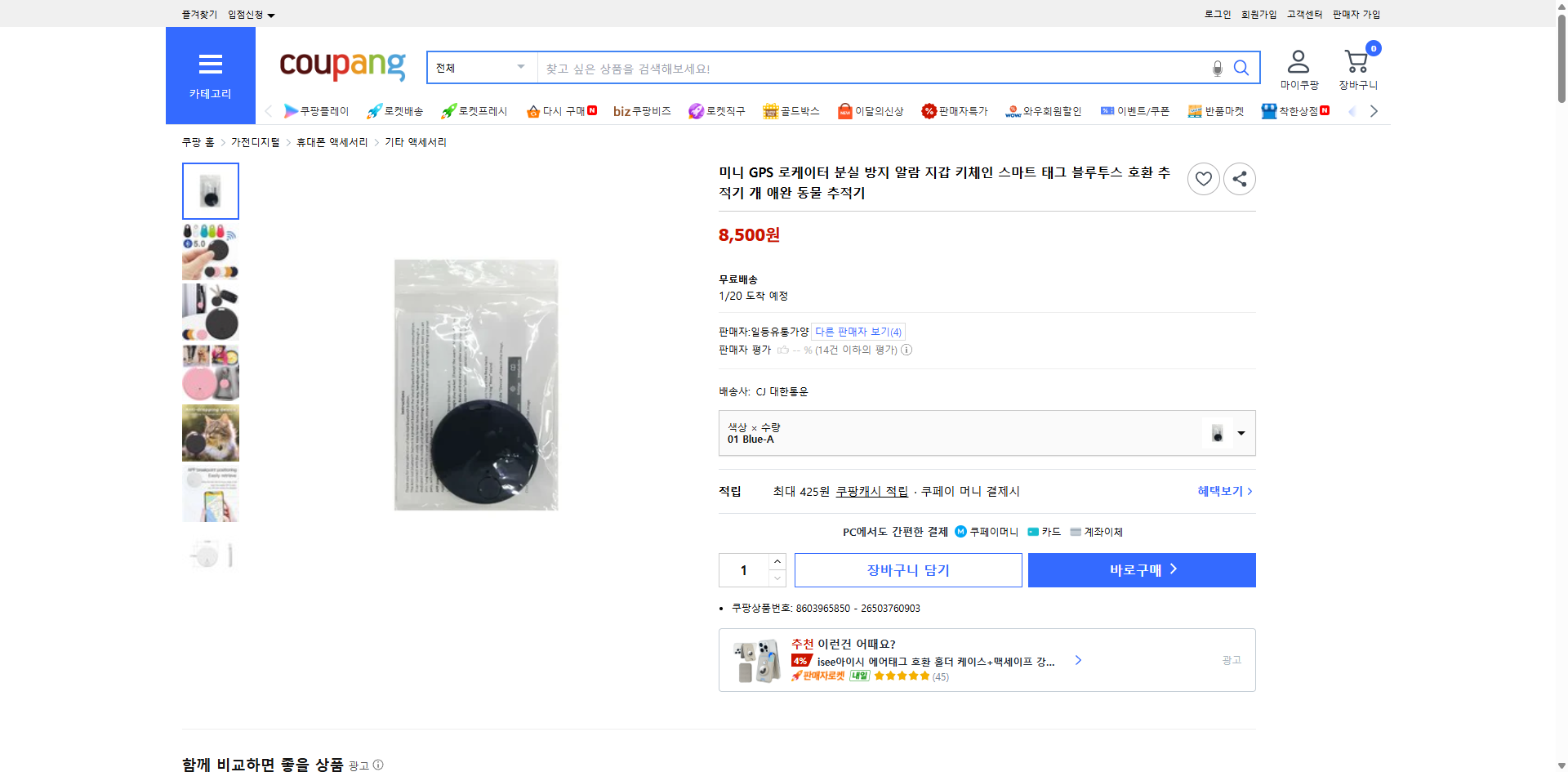Click the voice search microphone icon

1217,69
